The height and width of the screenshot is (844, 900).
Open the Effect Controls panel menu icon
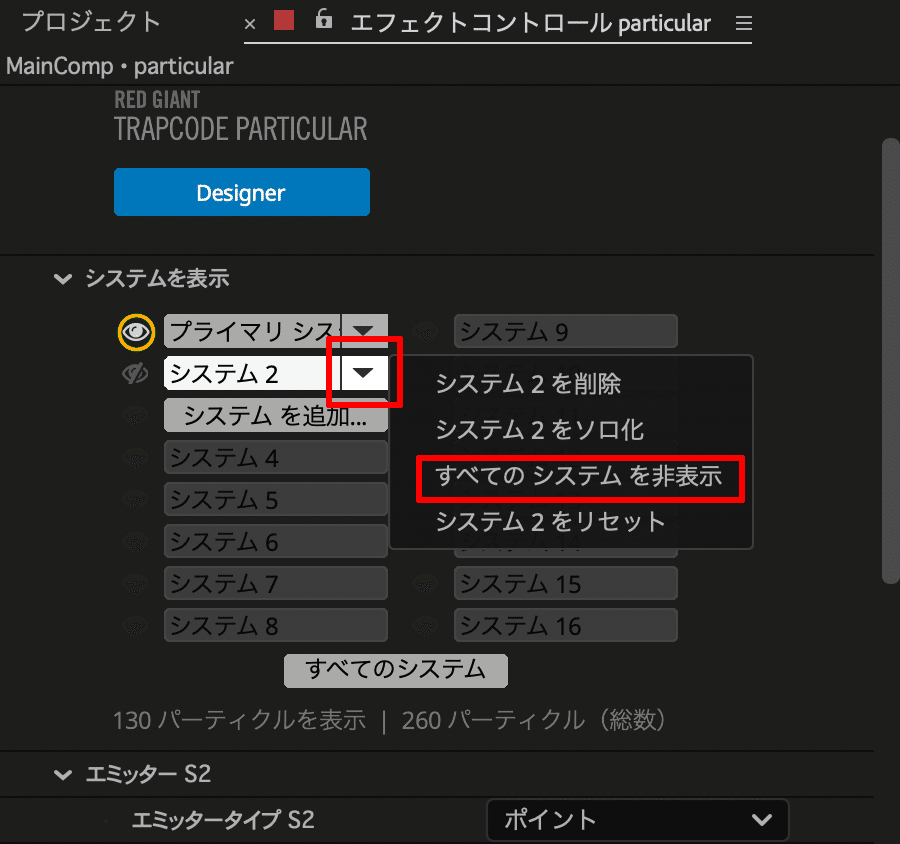(743, 23)
